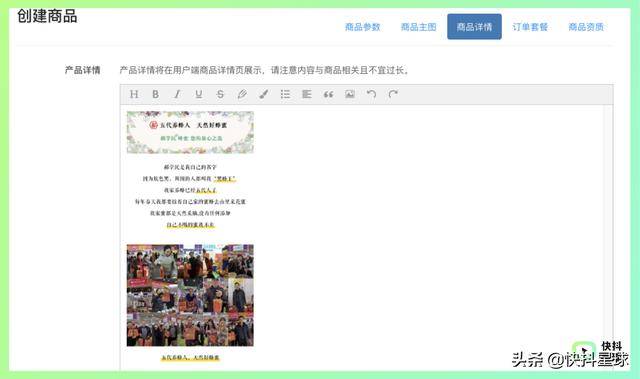Switch to the 商品主图 tab
The width and height of the screenshot is (640, 379).
(x=418, y=27)
